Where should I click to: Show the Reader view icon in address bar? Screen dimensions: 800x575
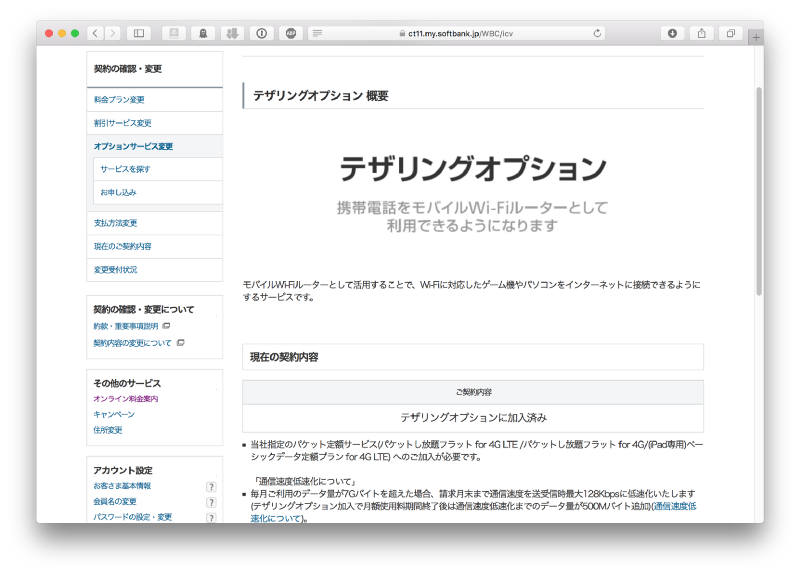[x=317, y=33]
